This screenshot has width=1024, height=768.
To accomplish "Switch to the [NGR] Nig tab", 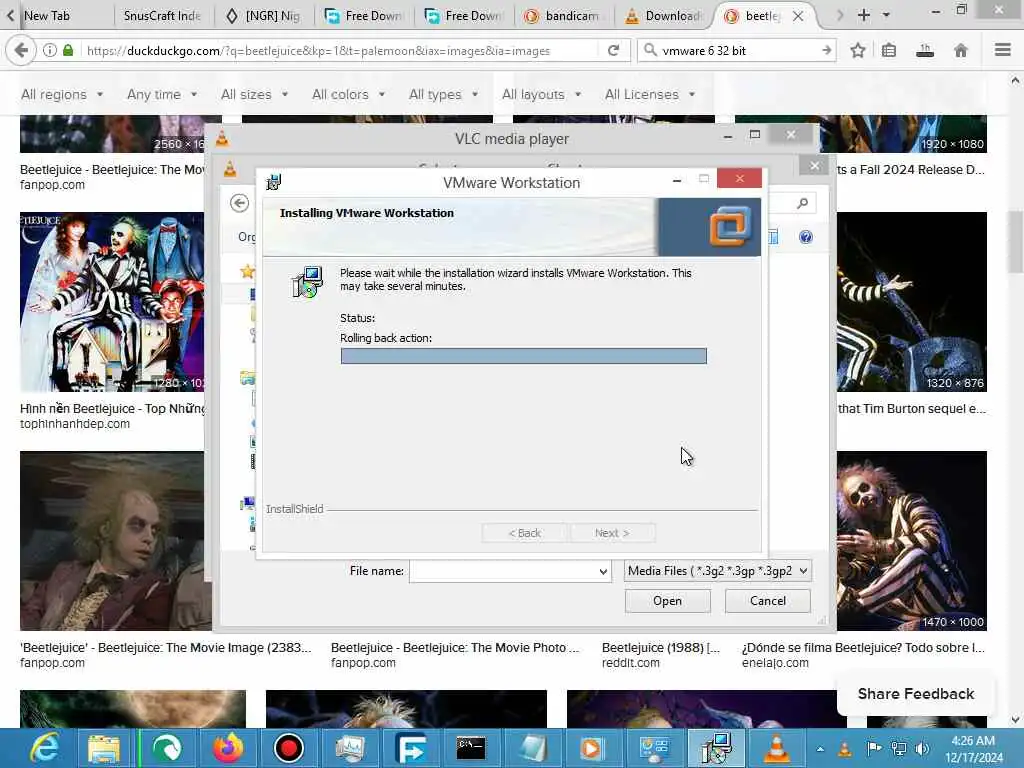I will click(264, 16).
